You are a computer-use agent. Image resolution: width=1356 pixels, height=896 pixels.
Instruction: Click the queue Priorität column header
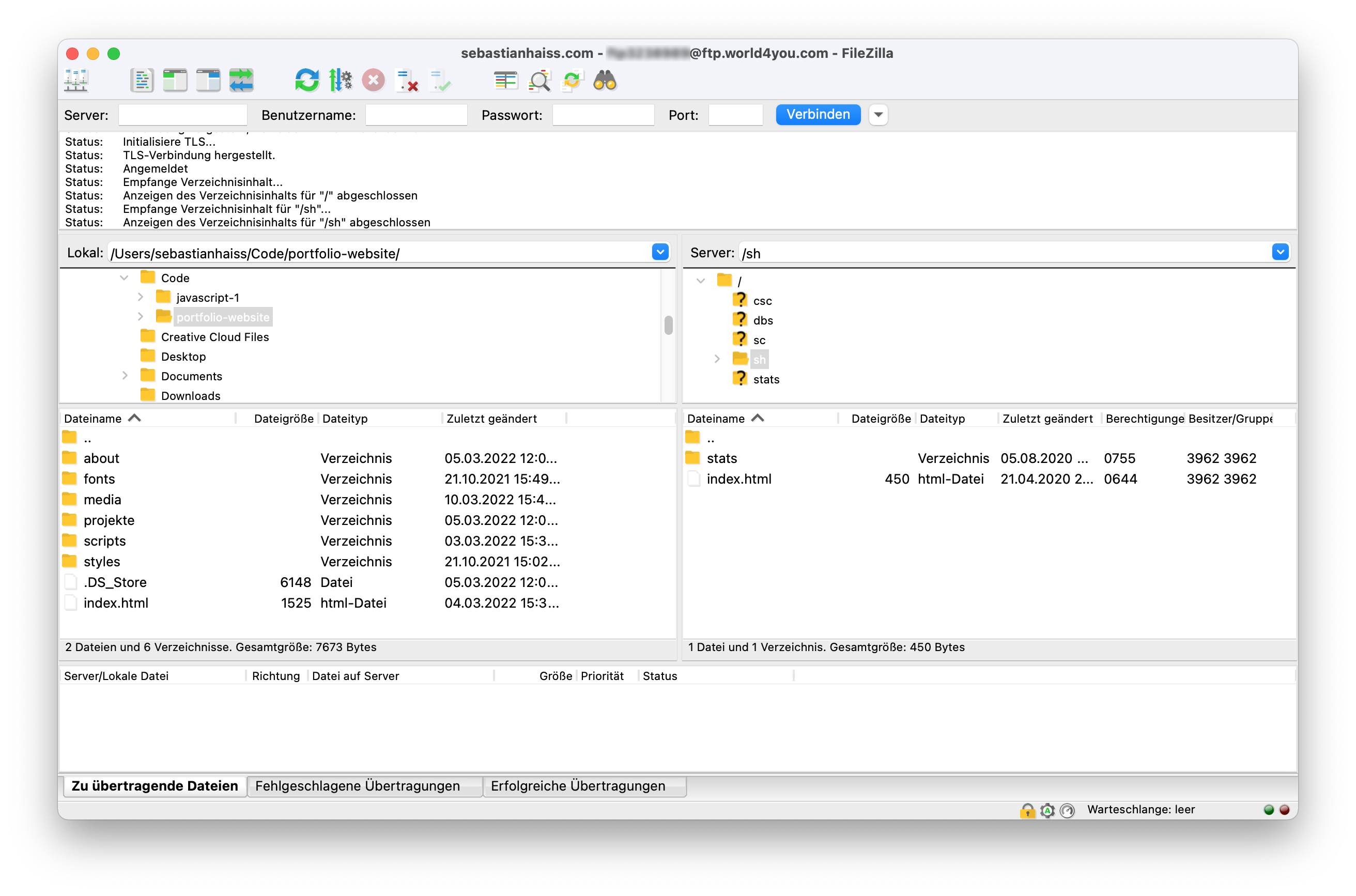click(x=607, y=676)
